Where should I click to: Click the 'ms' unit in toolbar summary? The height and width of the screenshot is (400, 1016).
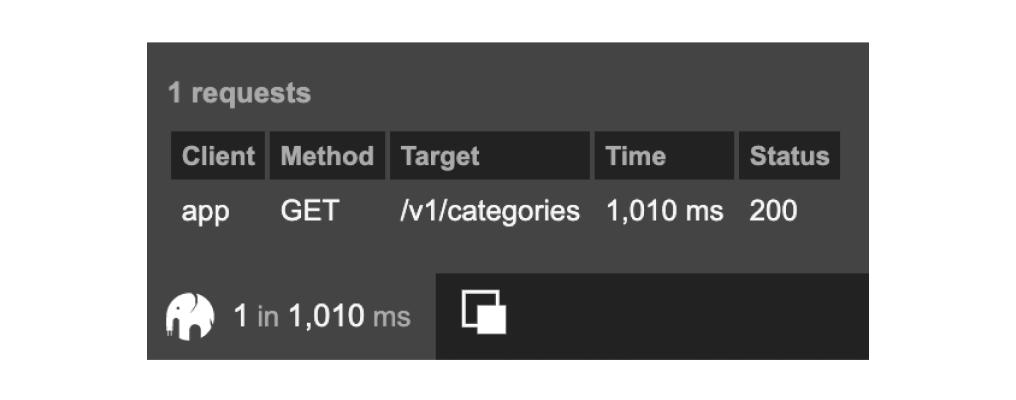(391, 317)
